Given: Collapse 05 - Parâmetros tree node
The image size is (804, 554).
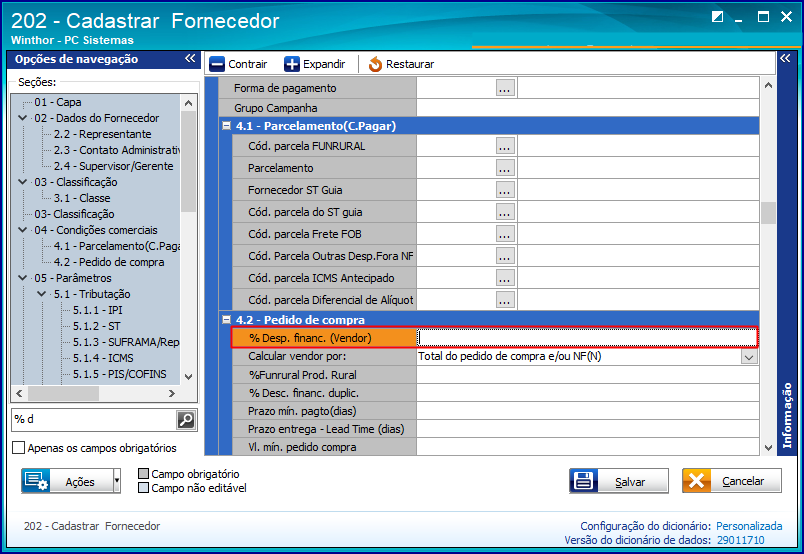Looking at the screenshot, I should [23, 278].
